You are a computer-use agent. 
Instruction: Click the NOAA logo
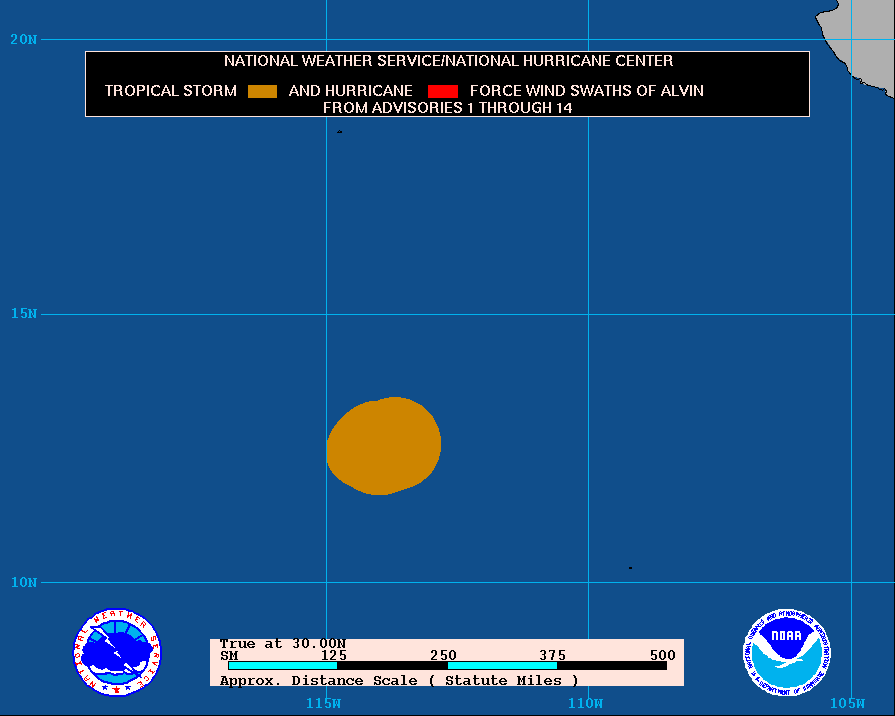(x=787, y=652)
